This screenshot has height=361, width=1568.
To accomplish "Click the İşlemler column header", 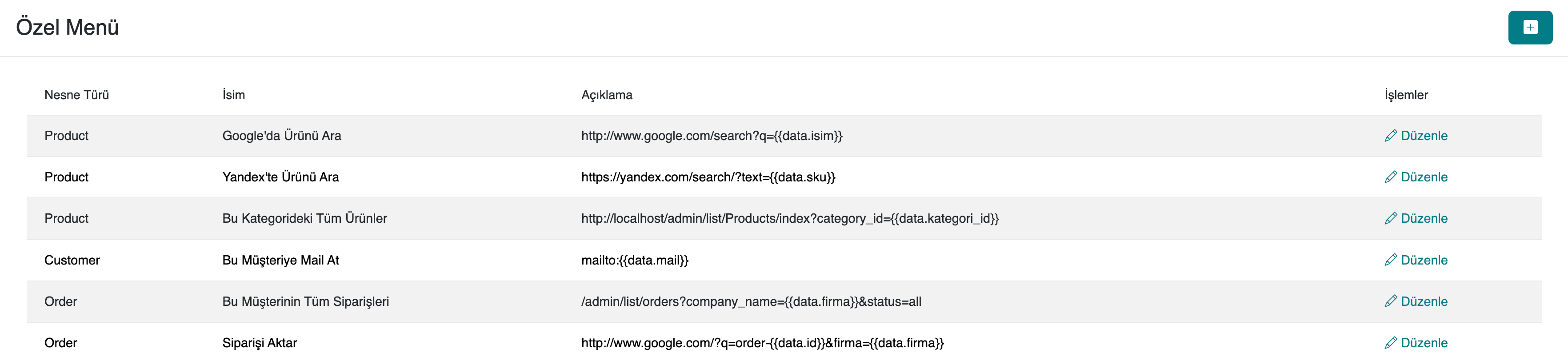I will click(1405, 95).
